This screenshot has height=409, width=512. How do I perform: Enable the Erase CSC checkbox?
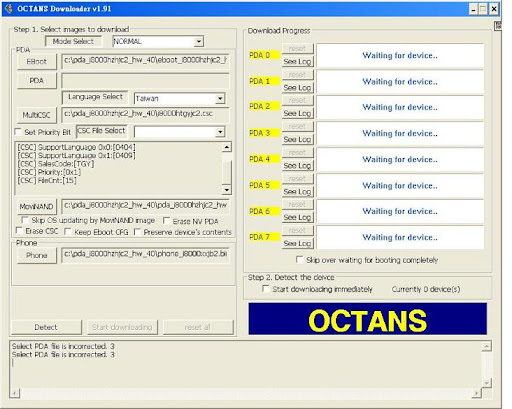(x=19, y=231)
